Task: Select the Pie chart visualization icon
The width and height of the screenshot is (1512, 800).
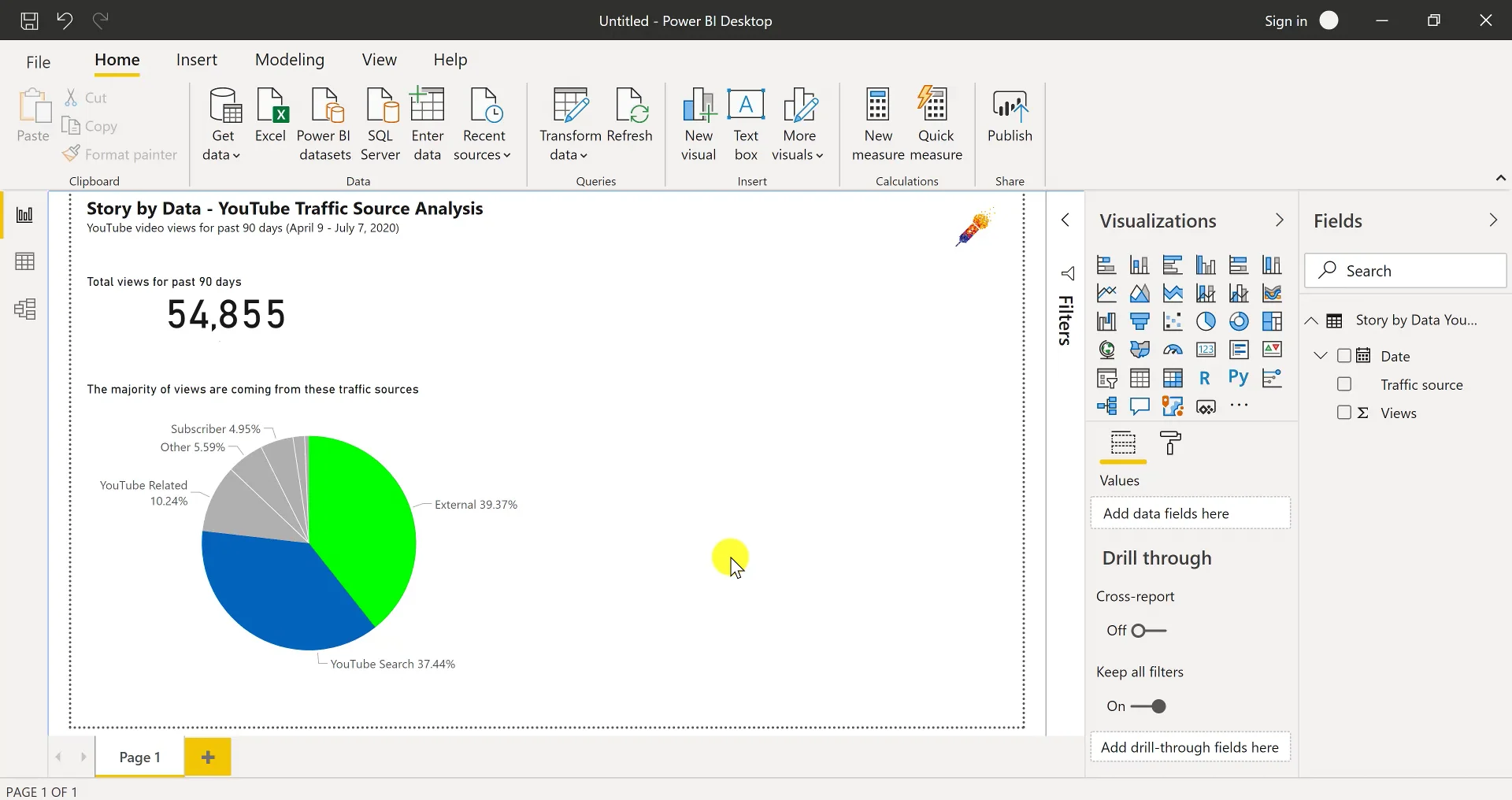Action: tap(1206, 321)
